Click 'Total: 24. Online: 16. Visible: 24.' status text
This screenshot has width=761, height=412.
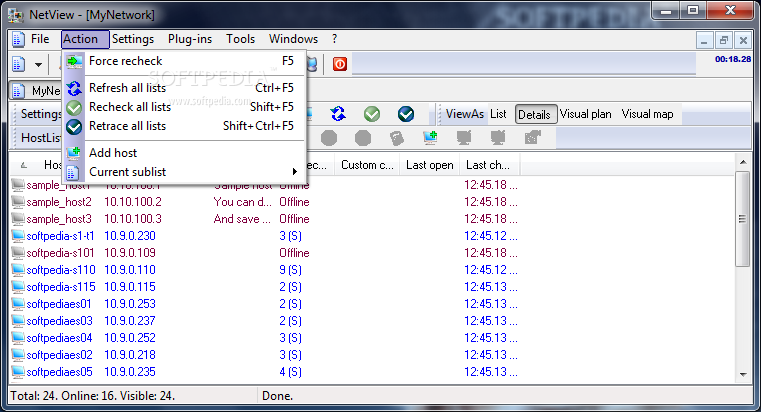(92, 396)
